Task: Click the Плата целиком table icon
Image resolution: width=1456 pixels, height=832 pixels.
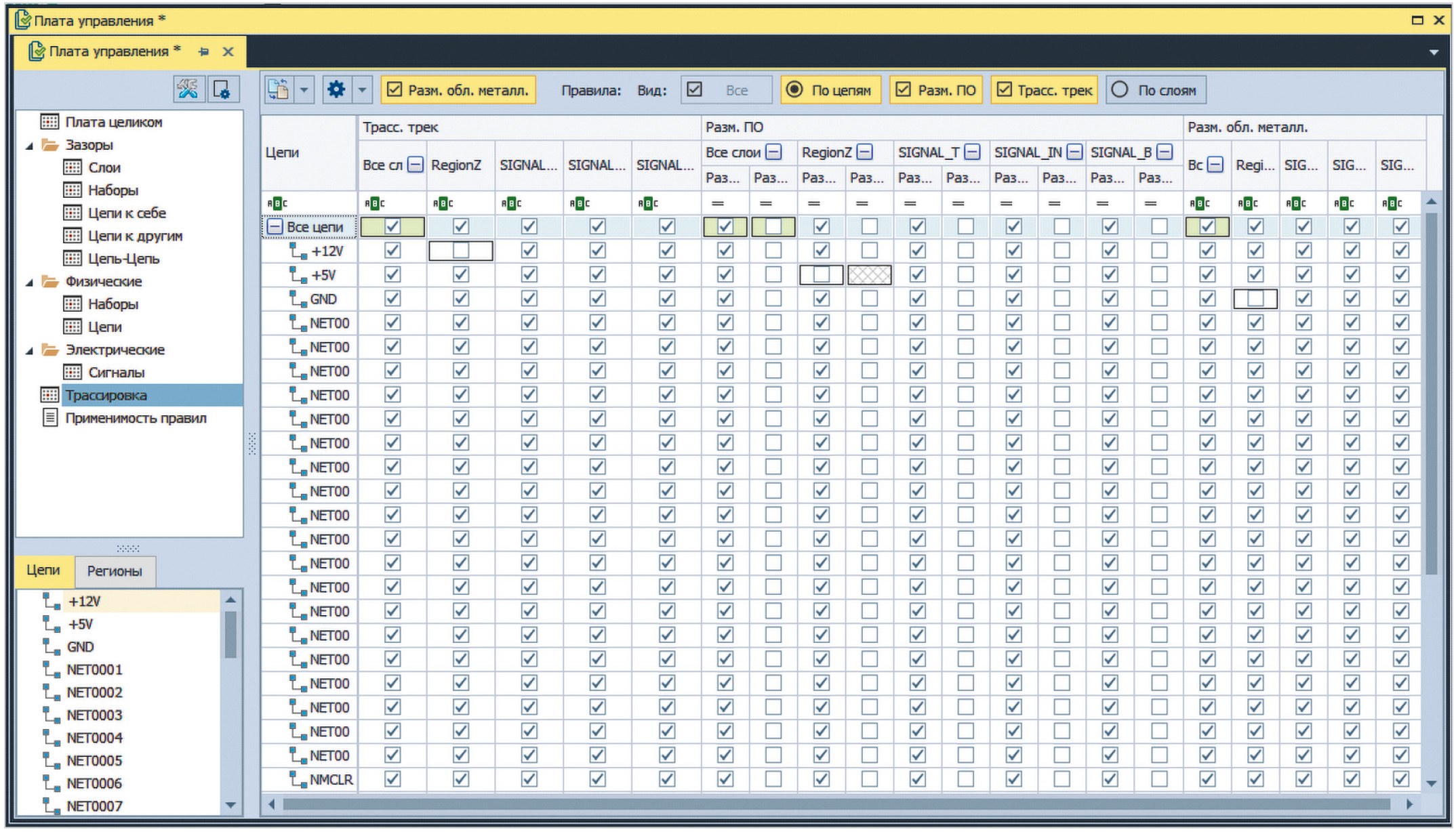Action: pyautogui.click(x=49, y=122)
